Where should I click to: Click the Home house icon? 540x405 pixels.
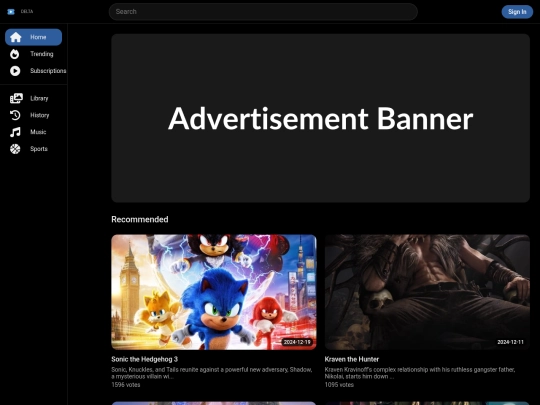point(15,37)
